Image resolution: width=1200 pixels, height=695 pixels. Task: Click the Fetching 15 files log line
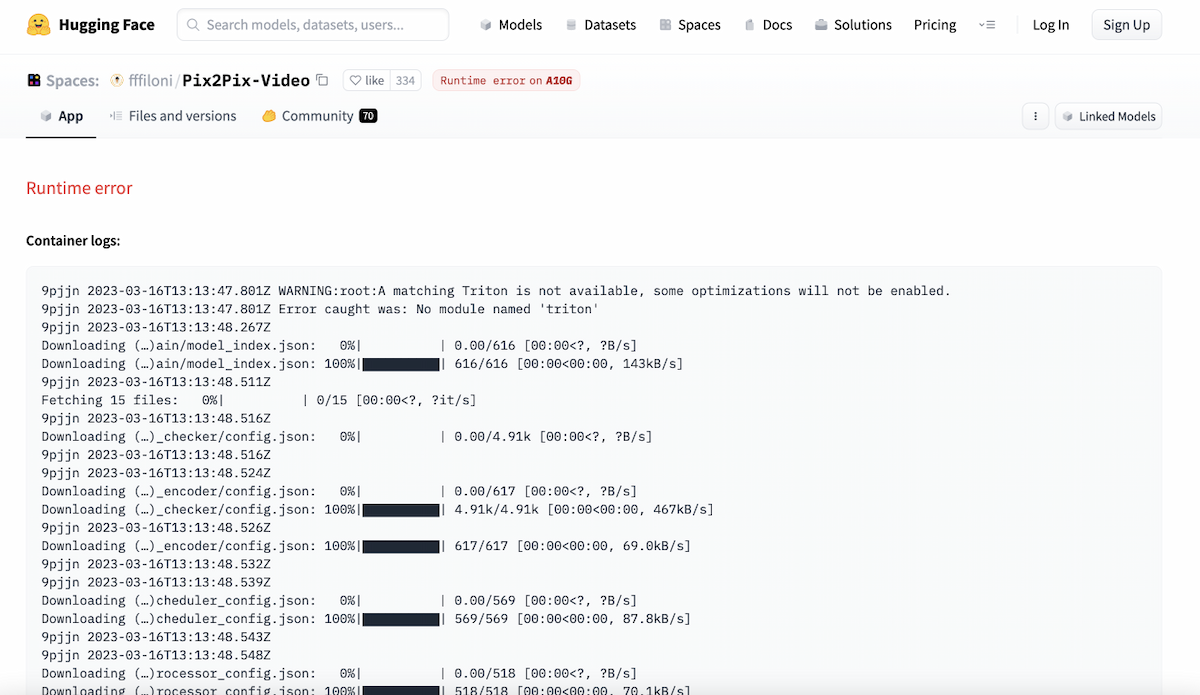pyautogui.click(x=259, y=400)
